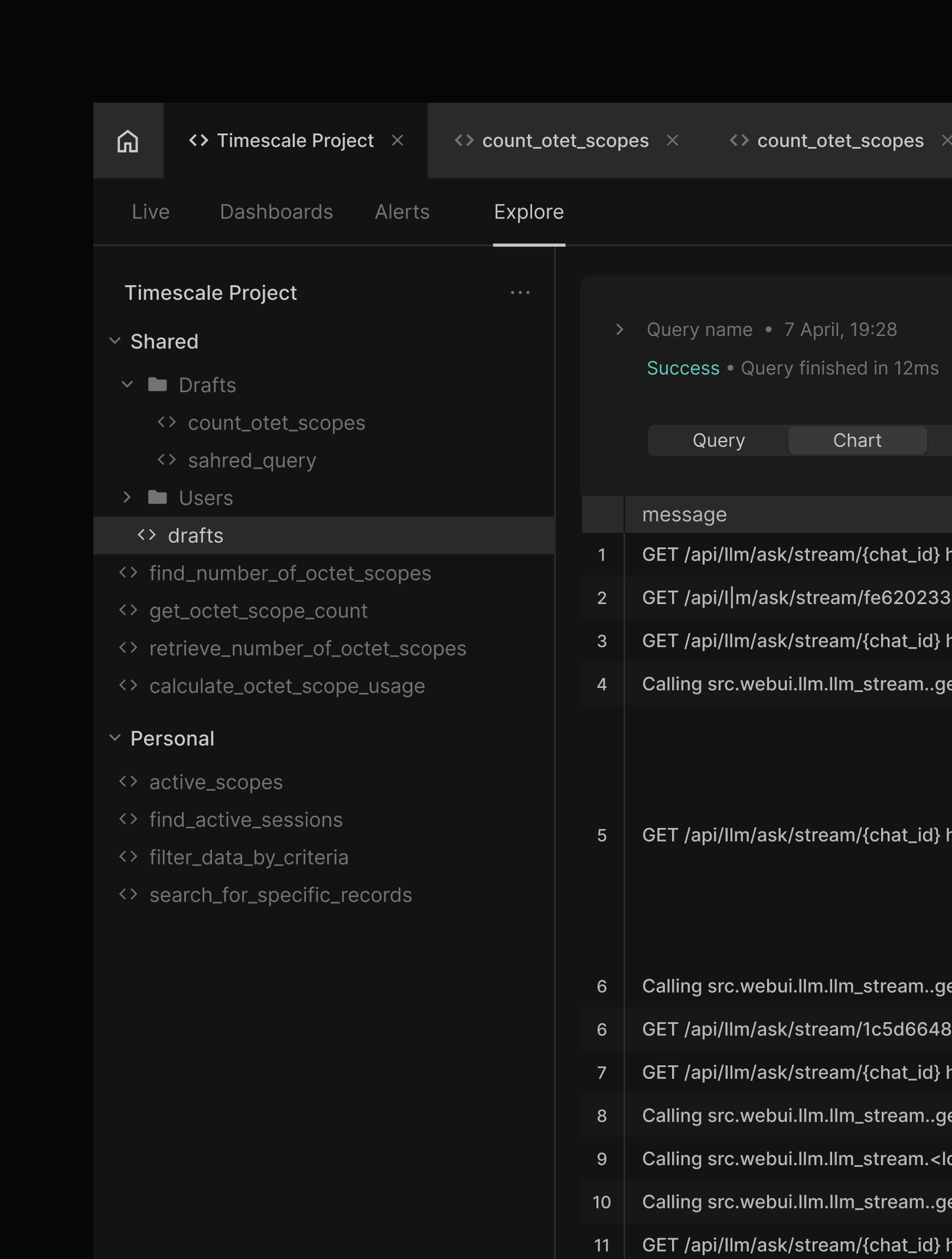The width and height of the screenshot is (952, 1259).
Task: Close the Timescale Project tab
Action: (x=397, y=140)
